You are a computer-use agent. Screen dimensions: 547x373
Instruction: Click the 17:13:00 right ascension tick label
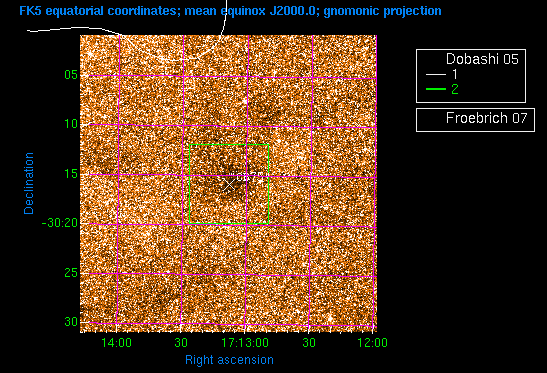pos(245,343)
